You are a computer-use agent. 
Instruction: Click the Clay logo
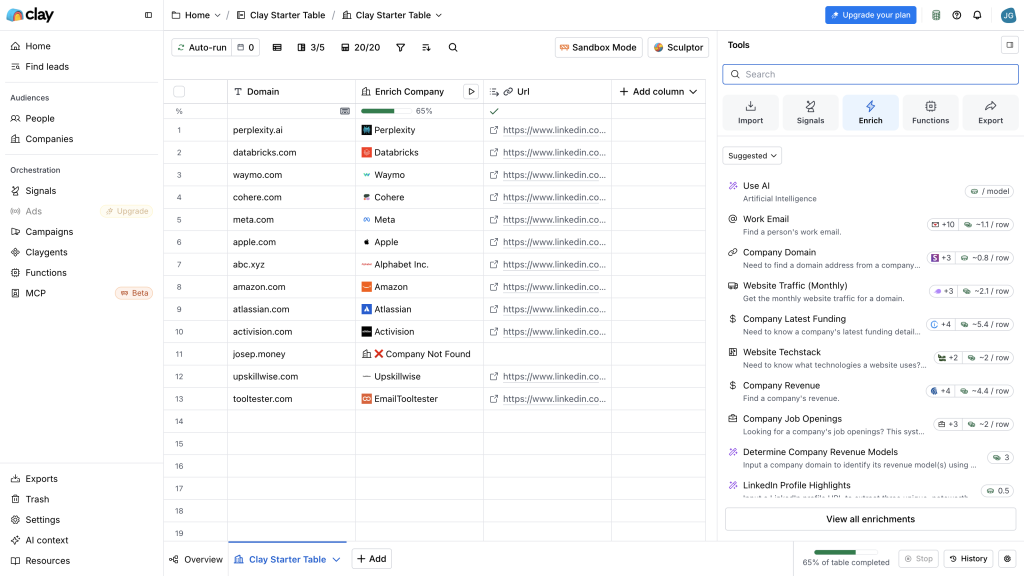pos(30,15)
